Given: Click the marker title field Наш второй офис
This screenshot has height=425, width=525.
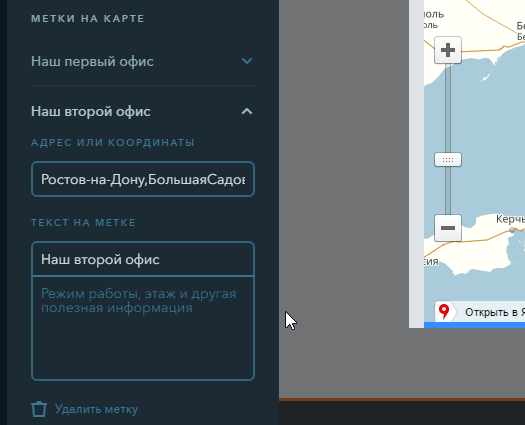Looking at the screenshot, I should pos(143,259).
